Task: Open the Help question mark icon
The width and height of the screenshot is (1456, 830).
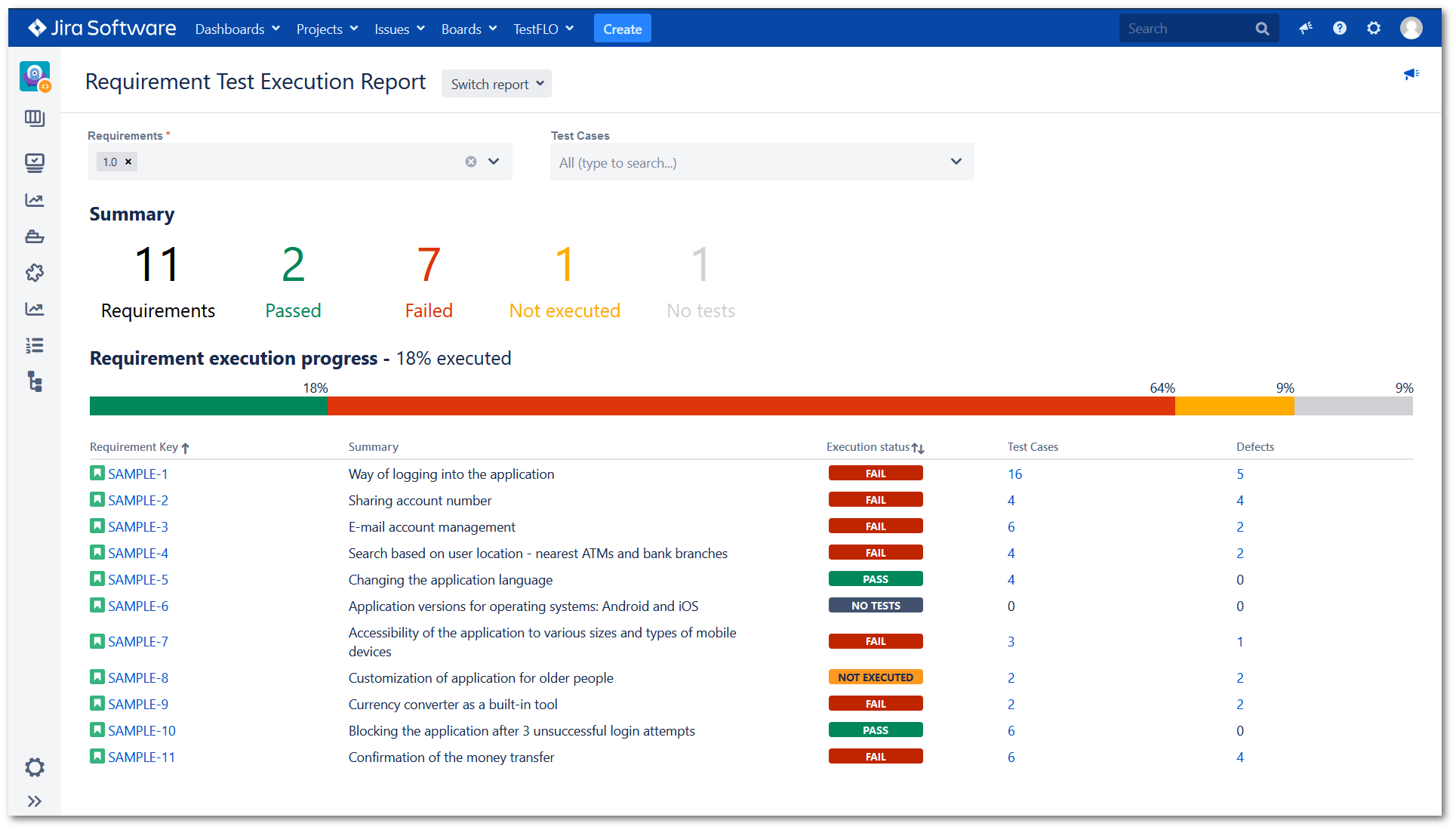Action: pos(1340,28)
